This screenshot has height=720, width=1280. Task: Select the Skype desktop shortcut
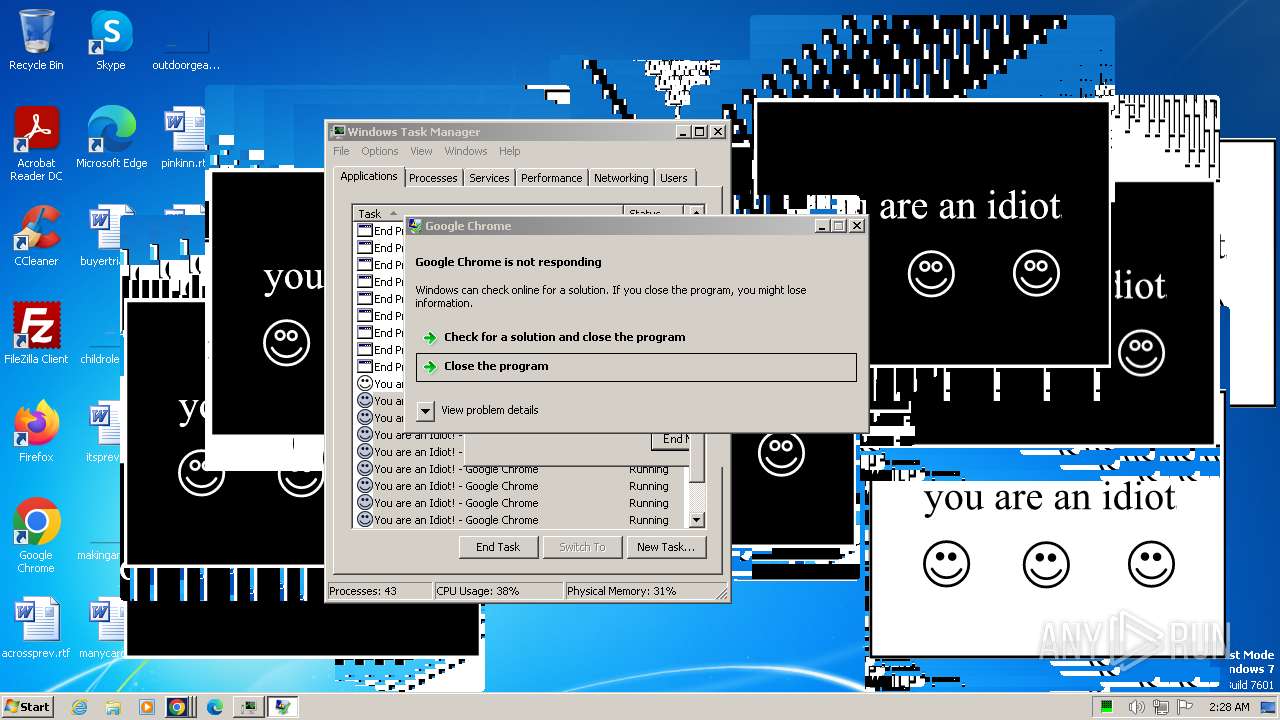(110, 40)
